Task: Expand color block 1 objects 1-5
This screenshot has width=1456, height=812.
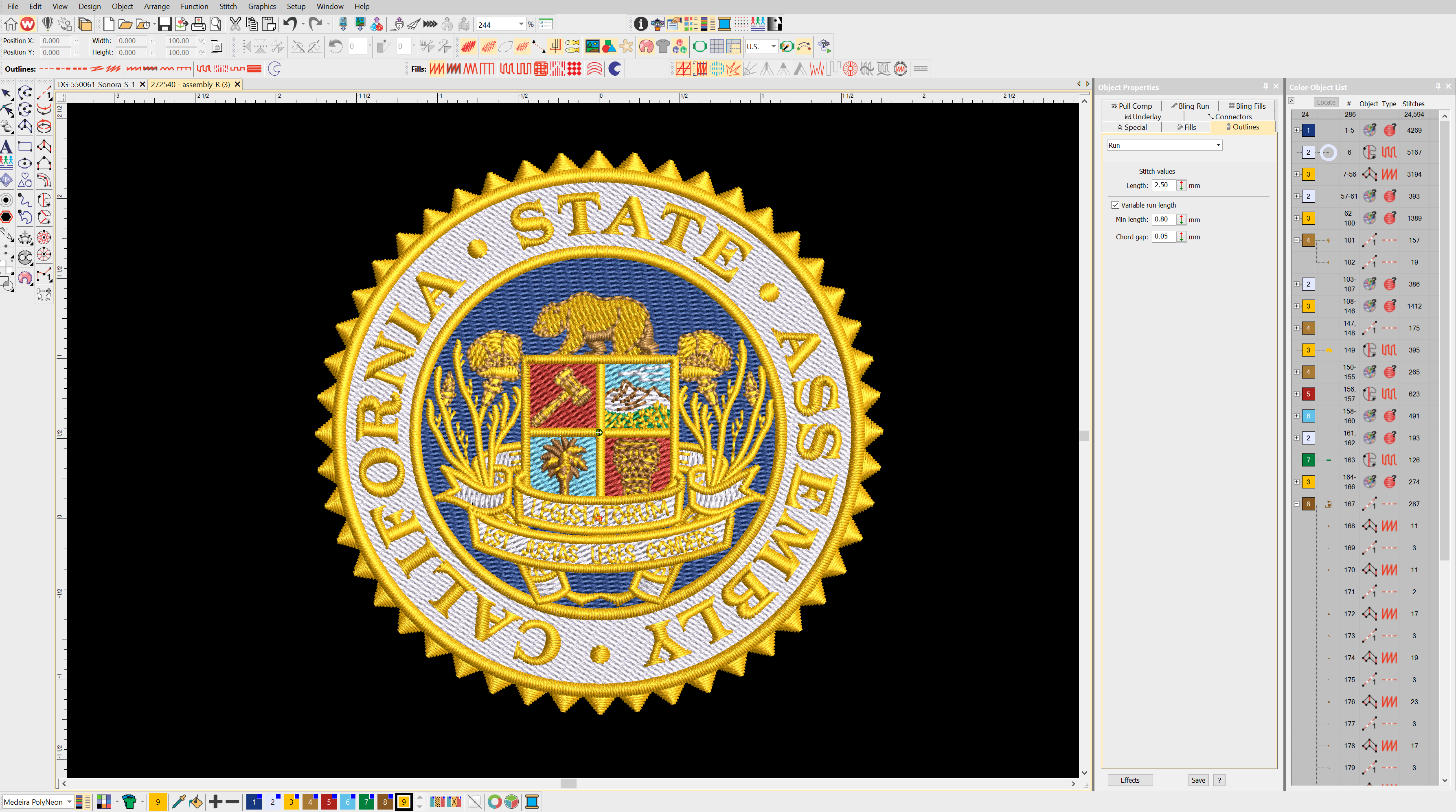Action: pos(1297,131)
